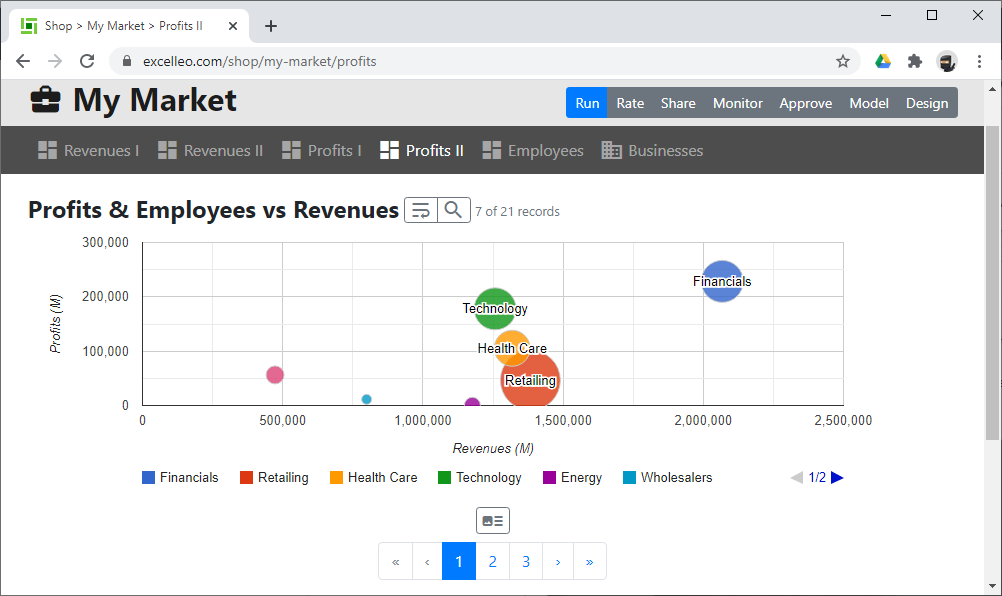Toggle Retailing legend red swatch
The height and width of the screenshot is (596, 1002).
246,478
